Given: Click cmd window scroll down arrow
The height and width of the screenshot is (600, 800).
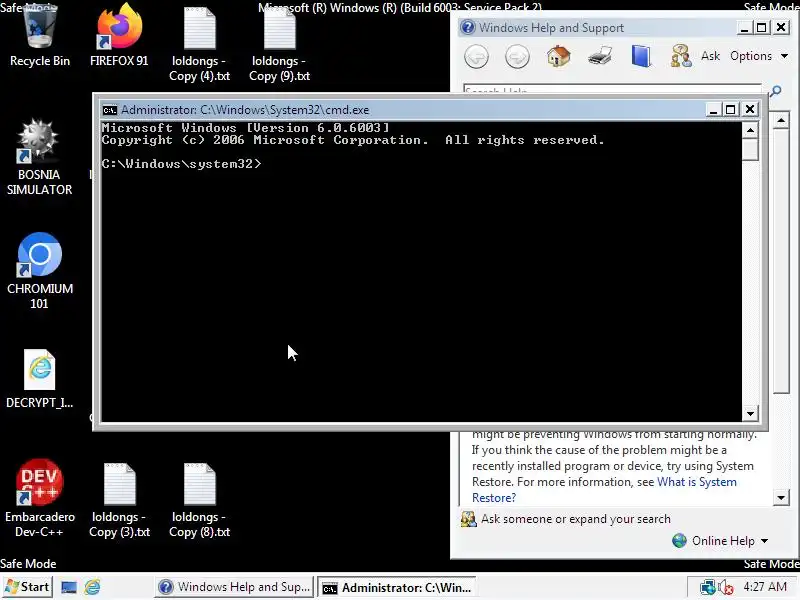Looking at the screenshot, I should pos(750,413).
